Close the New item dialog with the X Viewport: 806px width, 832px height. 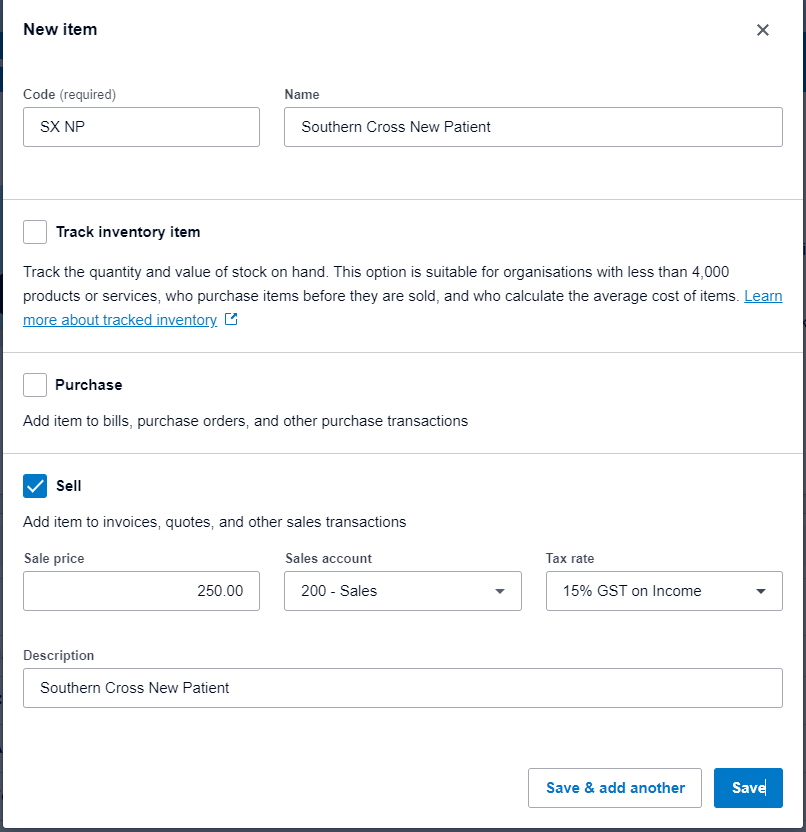pos(763,30)
